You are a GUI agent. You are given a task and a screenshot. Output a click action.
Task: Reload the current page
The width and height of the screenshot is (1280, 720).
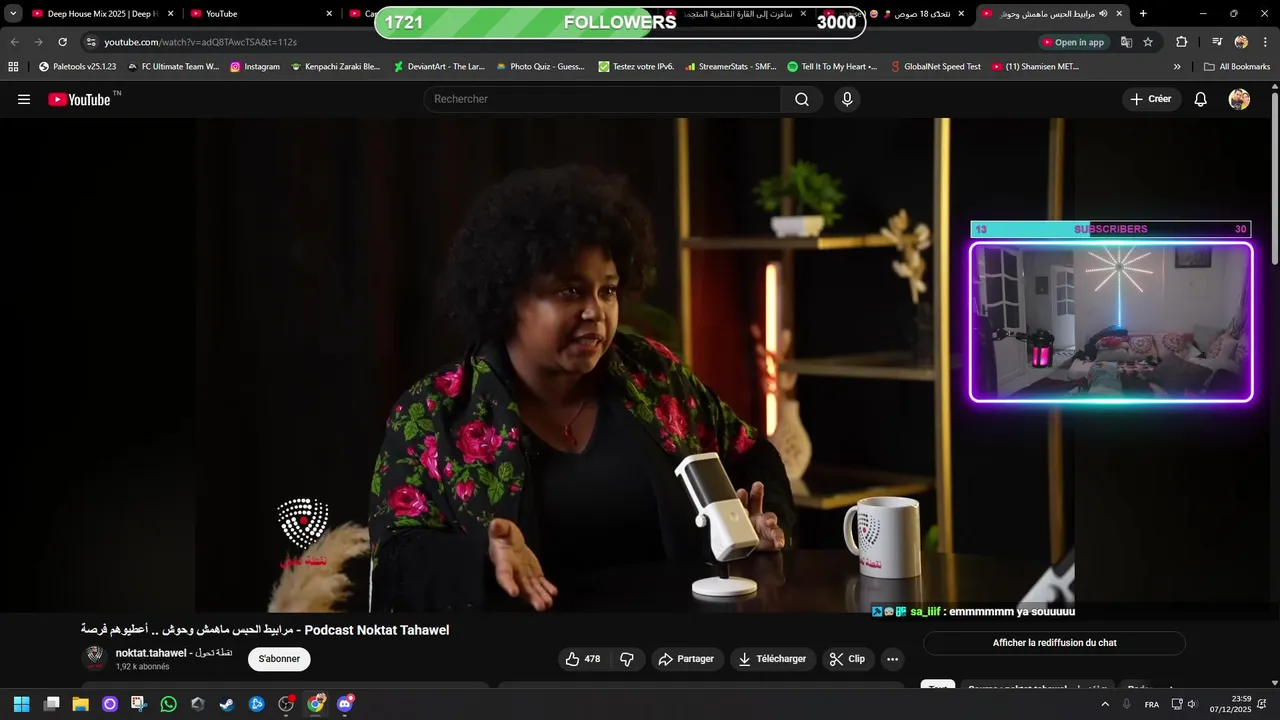pos(62,42)
